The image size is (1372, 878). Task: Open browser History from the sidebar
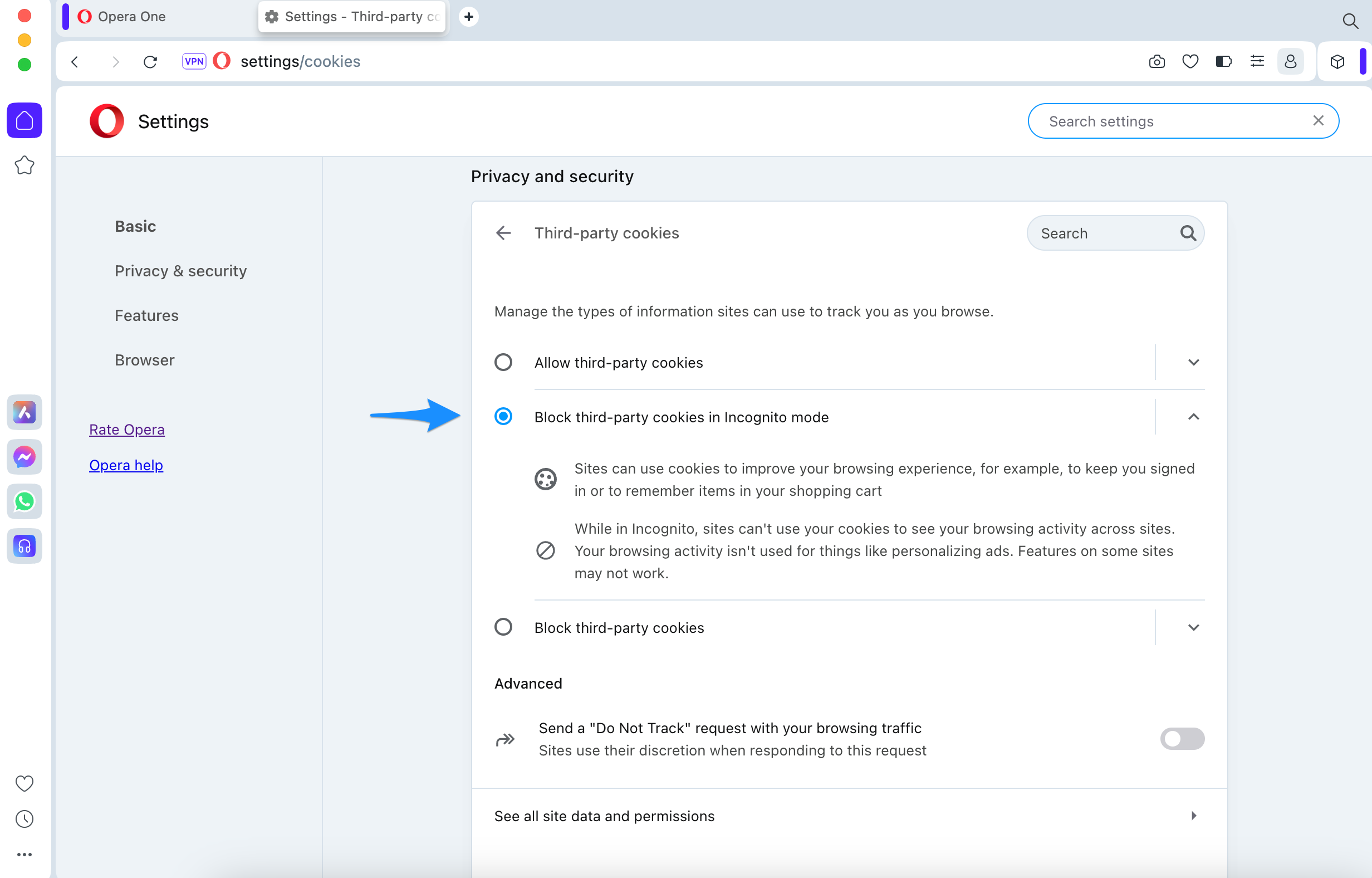[24, 820]
